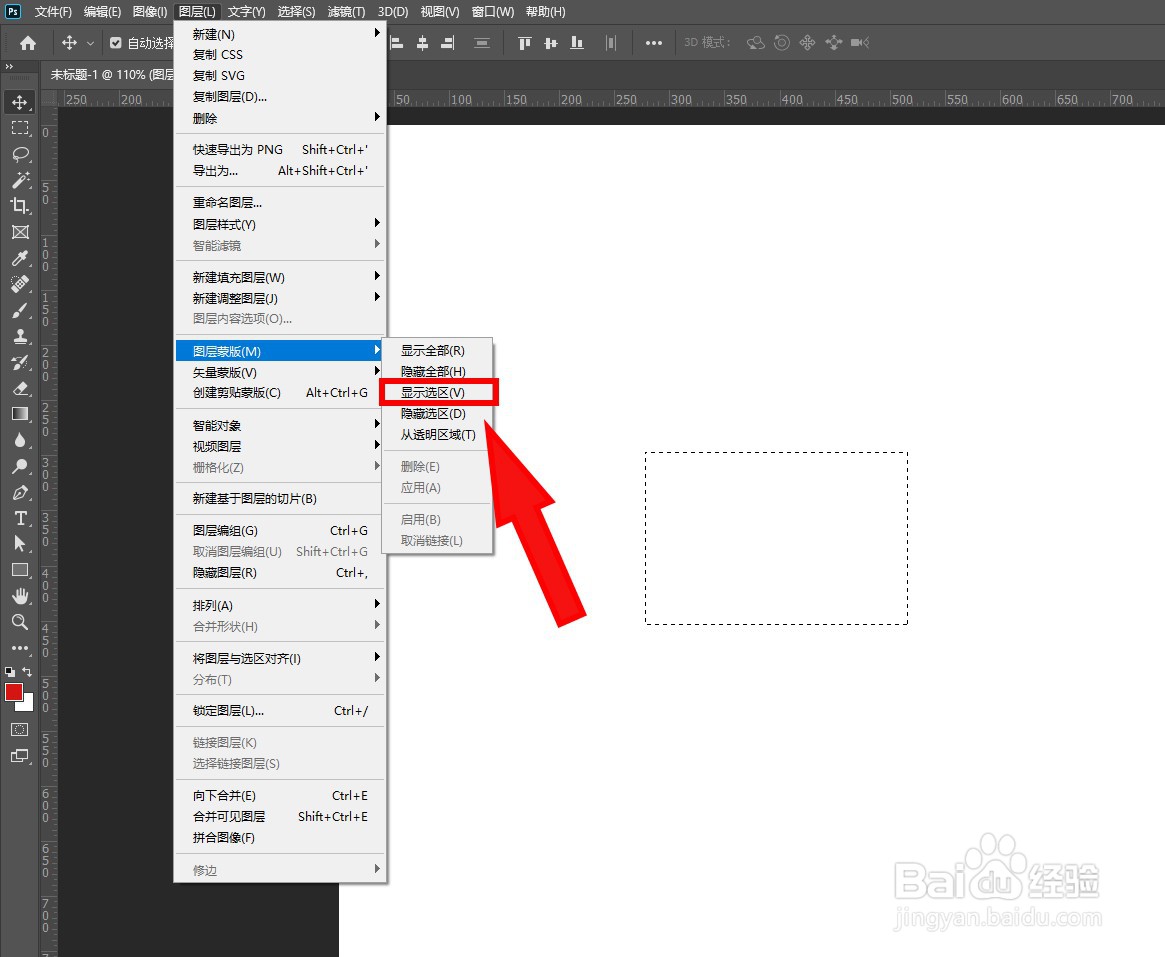Select the Lasso tool
The height and width of the screenshot is (957, 1165).
pos(20,154)
